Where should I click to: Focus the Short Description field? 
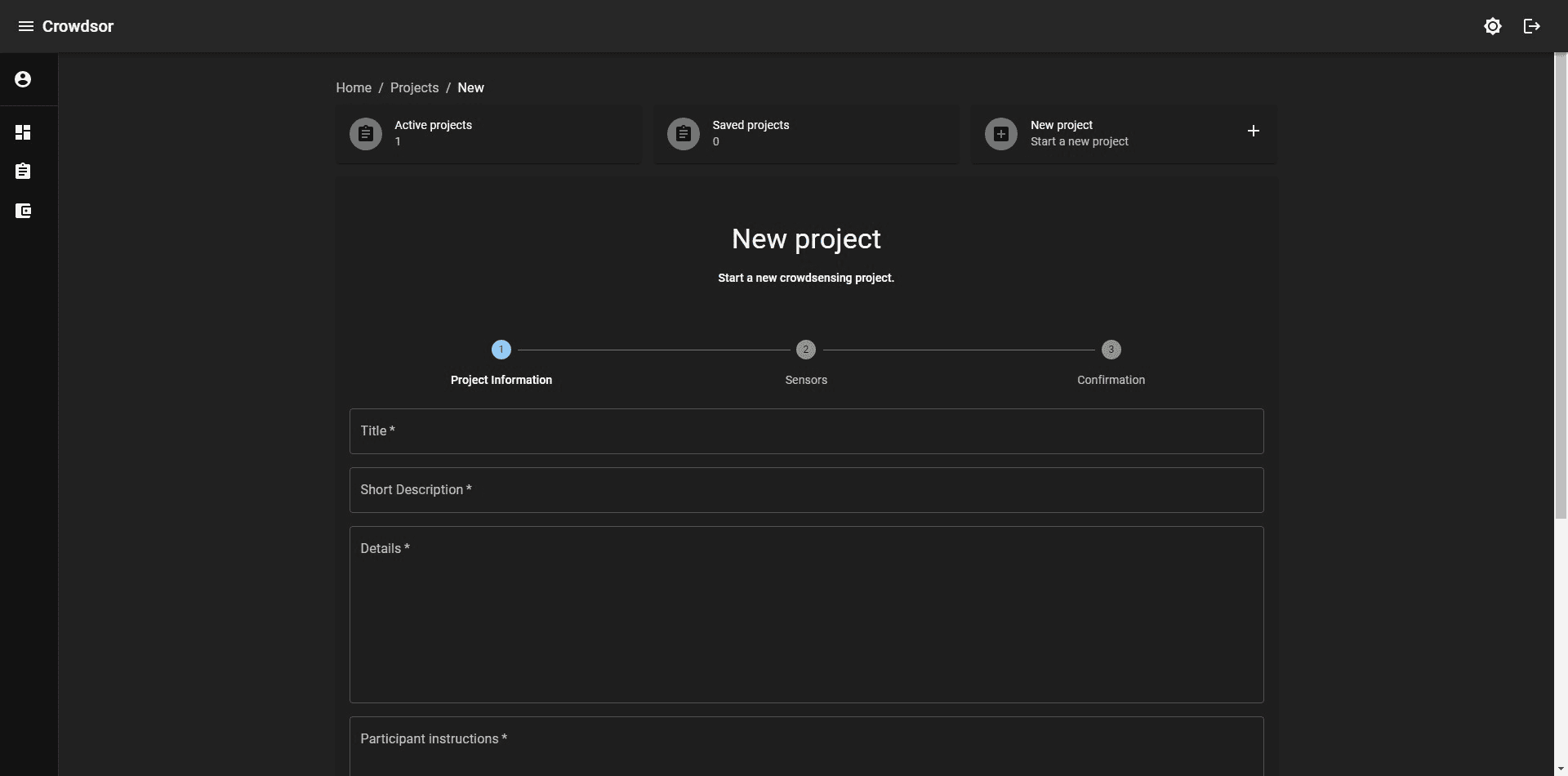[x=806, y=490]
